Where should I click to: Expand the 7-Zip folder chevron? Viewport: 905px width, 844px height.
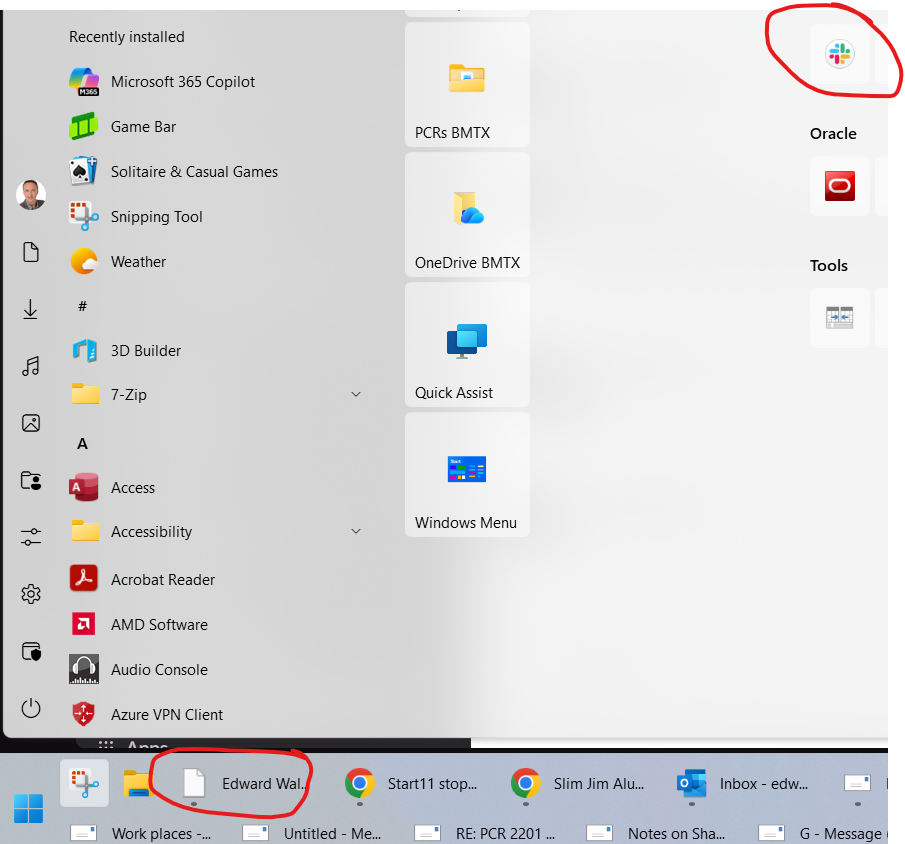coord(356,395)
